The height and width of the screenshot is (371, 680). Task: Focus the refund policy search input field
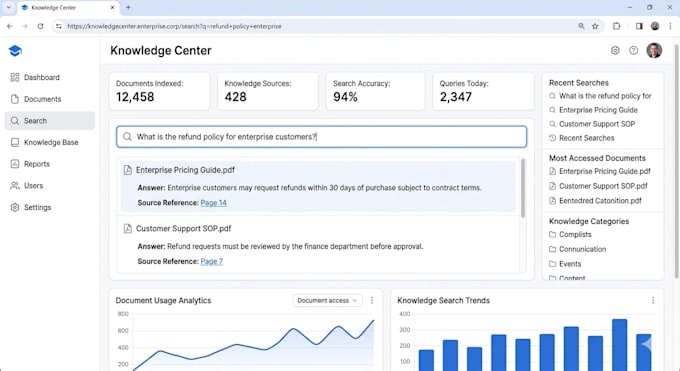pos(321,137)
